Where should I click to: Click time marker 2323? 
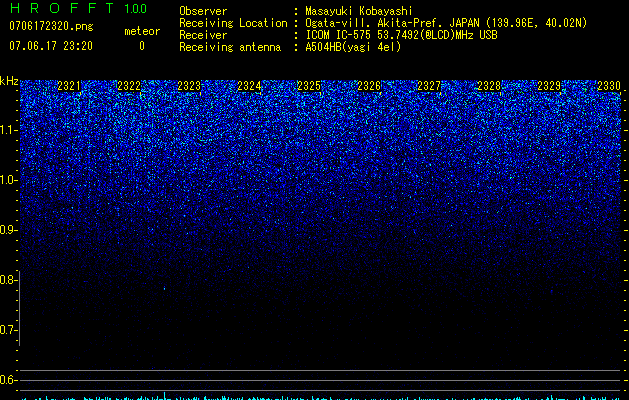coord(189,86)
